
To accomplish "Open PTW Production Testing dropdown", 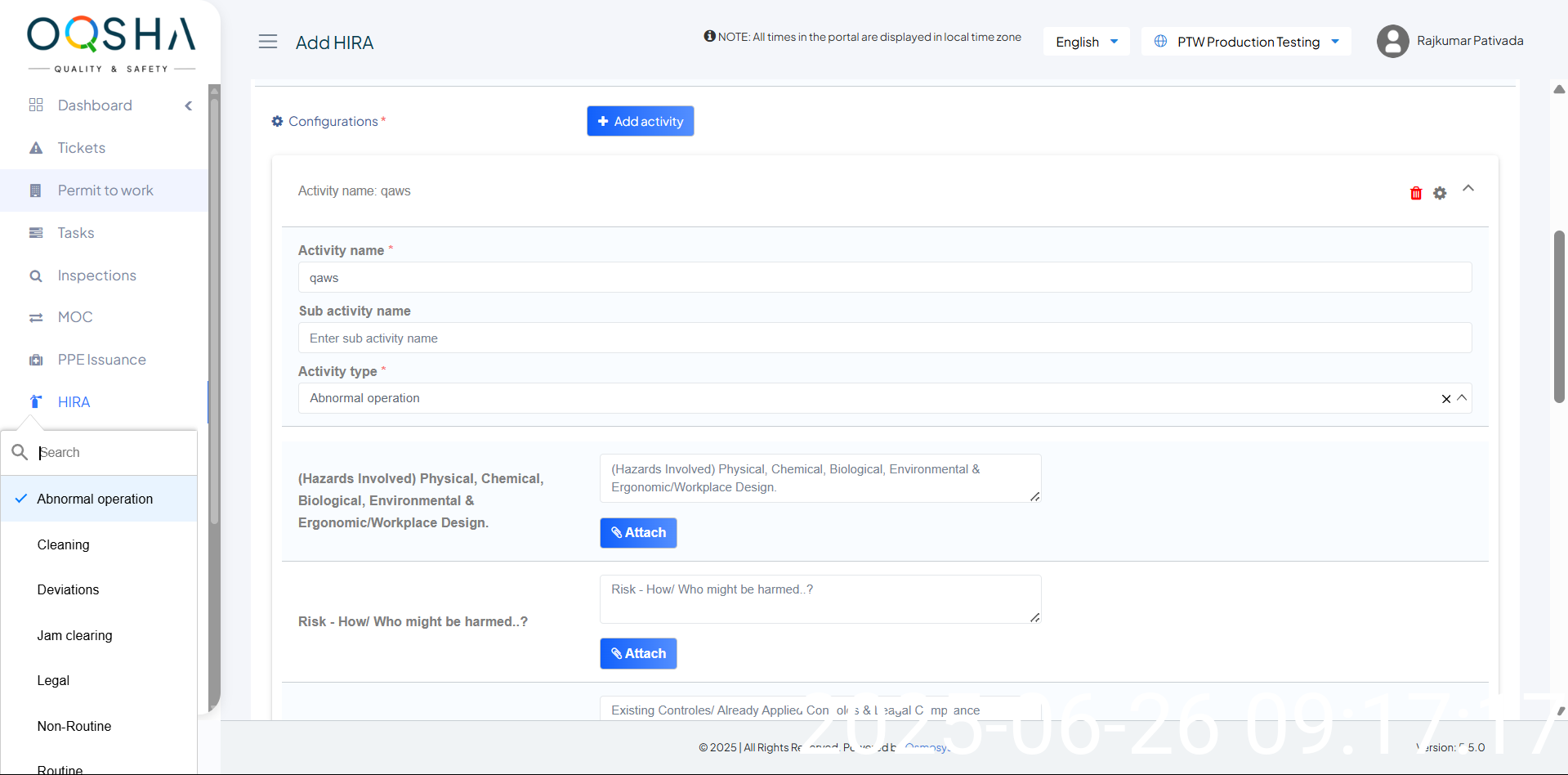I will 1246,42.
